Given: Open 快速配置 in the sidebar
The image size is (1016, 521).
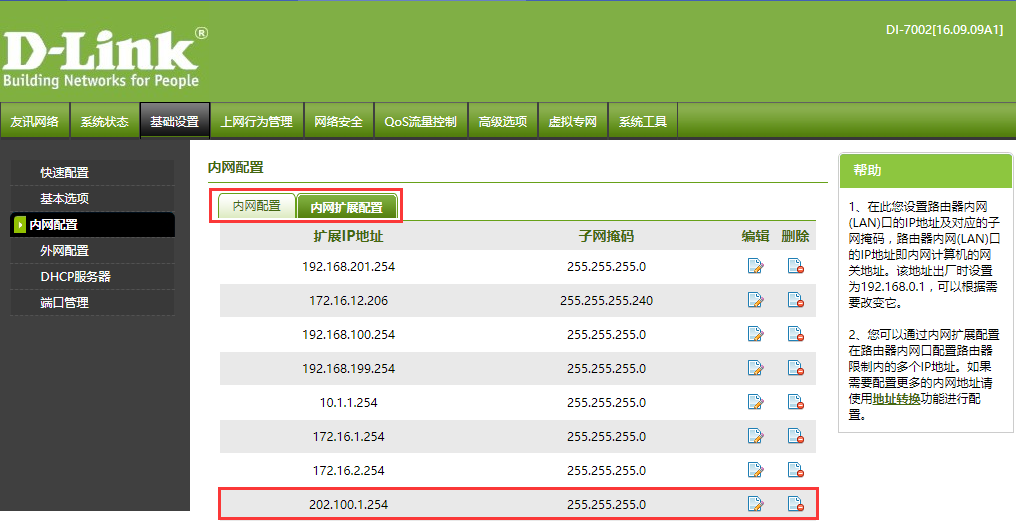Looking at the screenshot, I should pyautogui.click(x=92, y=172).
